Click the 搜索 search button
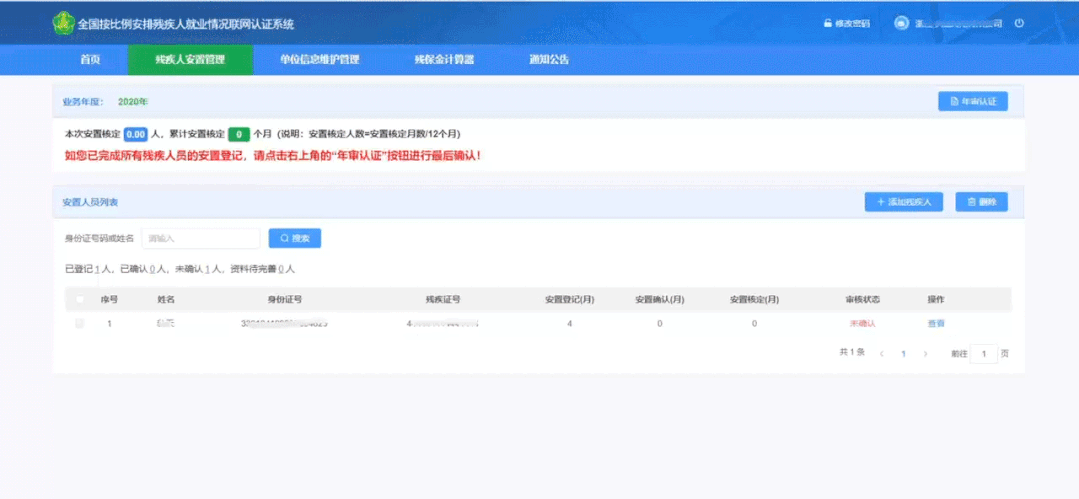The width and height of the screenshot is (1079, 499). 294,238
